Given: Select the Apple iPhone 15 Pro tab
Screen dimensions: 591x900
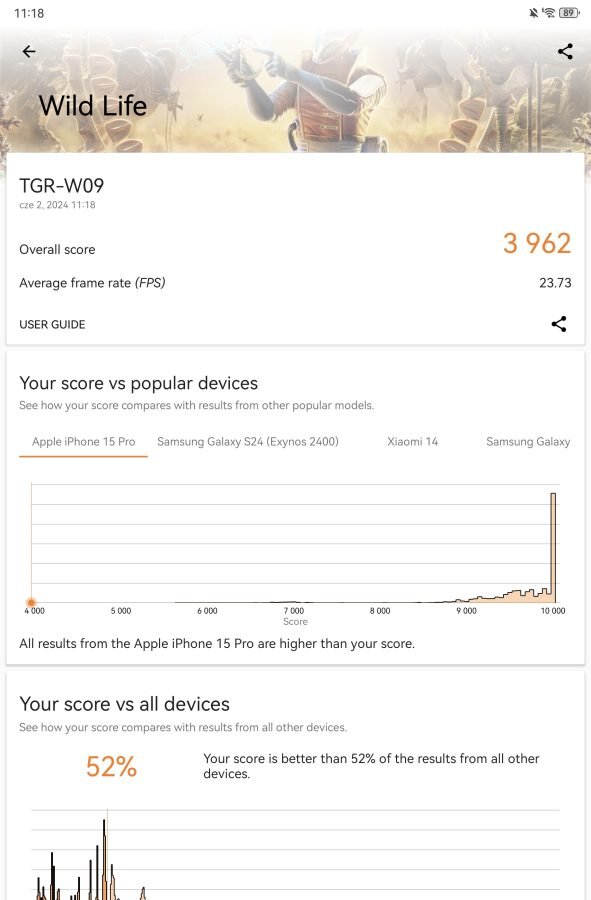Looking at the screenshot, I should pos(84,441).
